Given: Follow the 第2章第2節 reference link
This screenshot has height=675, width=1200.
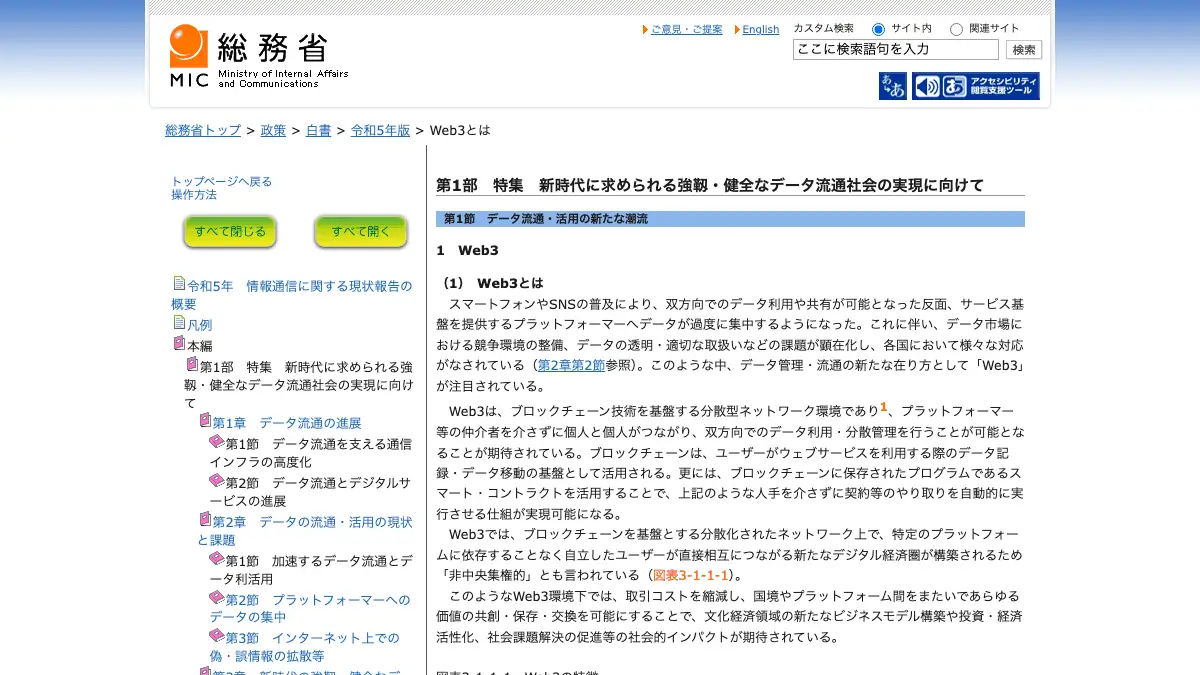Looking at the screenshot, I should pos(571,365).
